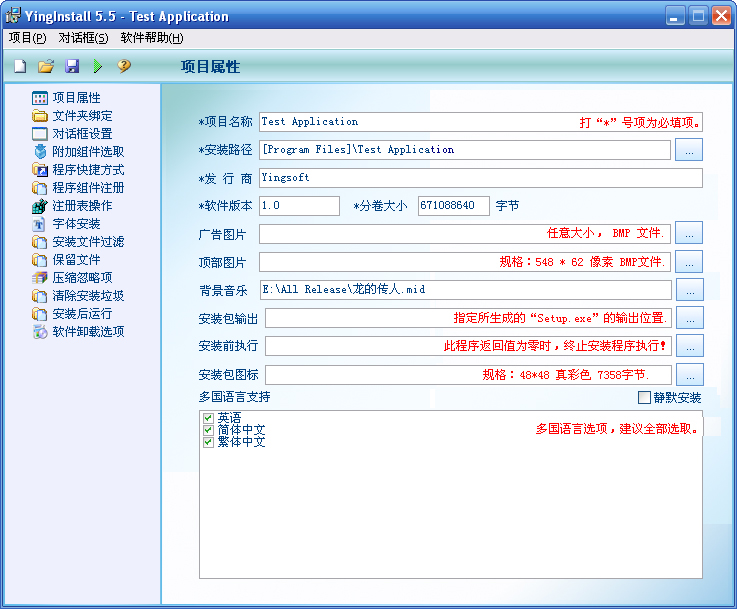Click the 广告图片 input field
The image size is (737, 609).
click(465, 234)
